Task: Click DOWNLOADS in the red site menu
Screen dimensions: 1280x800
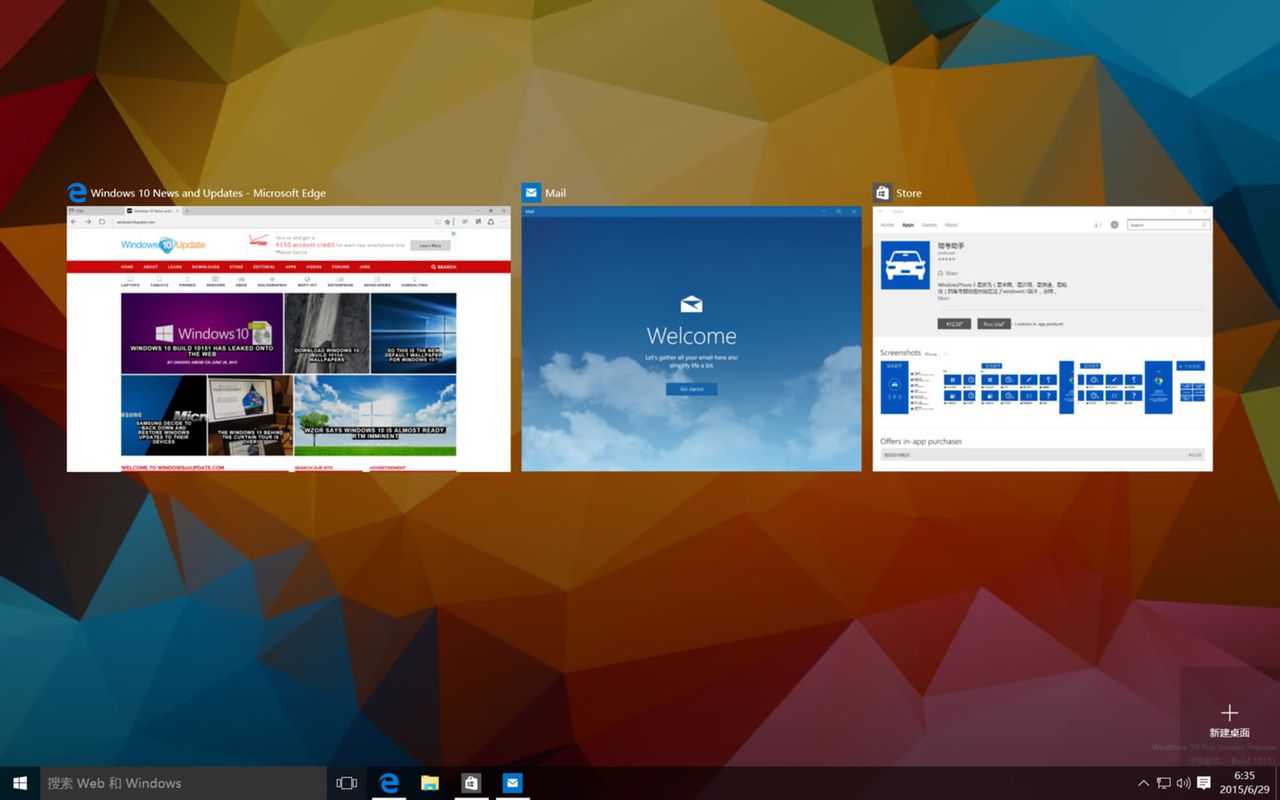Action: [206, 267]
